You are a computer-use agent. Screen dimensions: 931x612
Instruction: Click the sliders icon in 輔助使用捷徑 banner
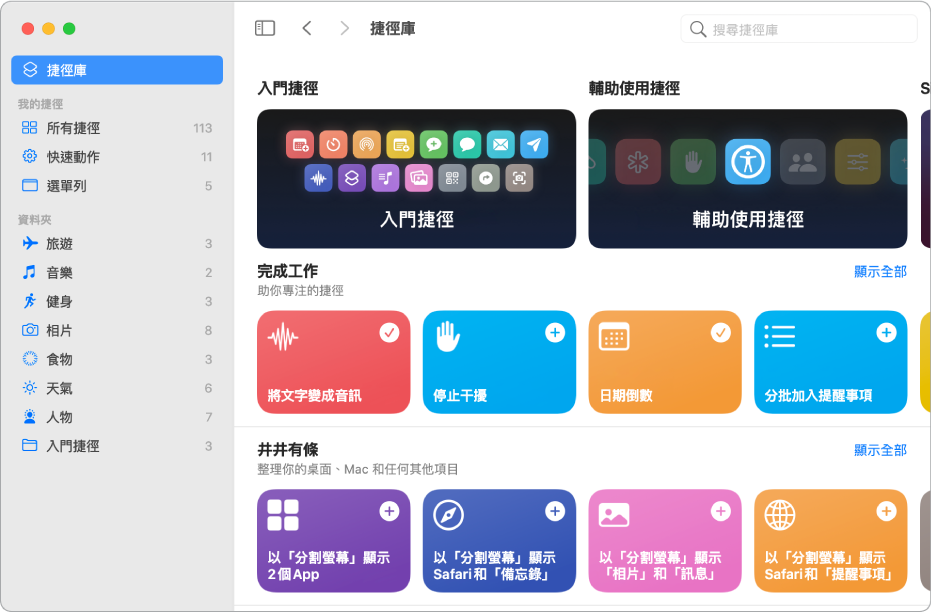click(857, 161)
